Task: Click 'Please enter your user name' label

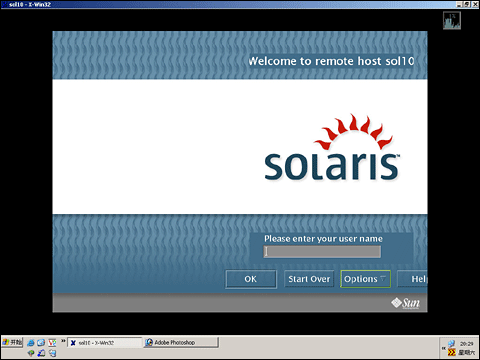Action: [x=323, y=239]
